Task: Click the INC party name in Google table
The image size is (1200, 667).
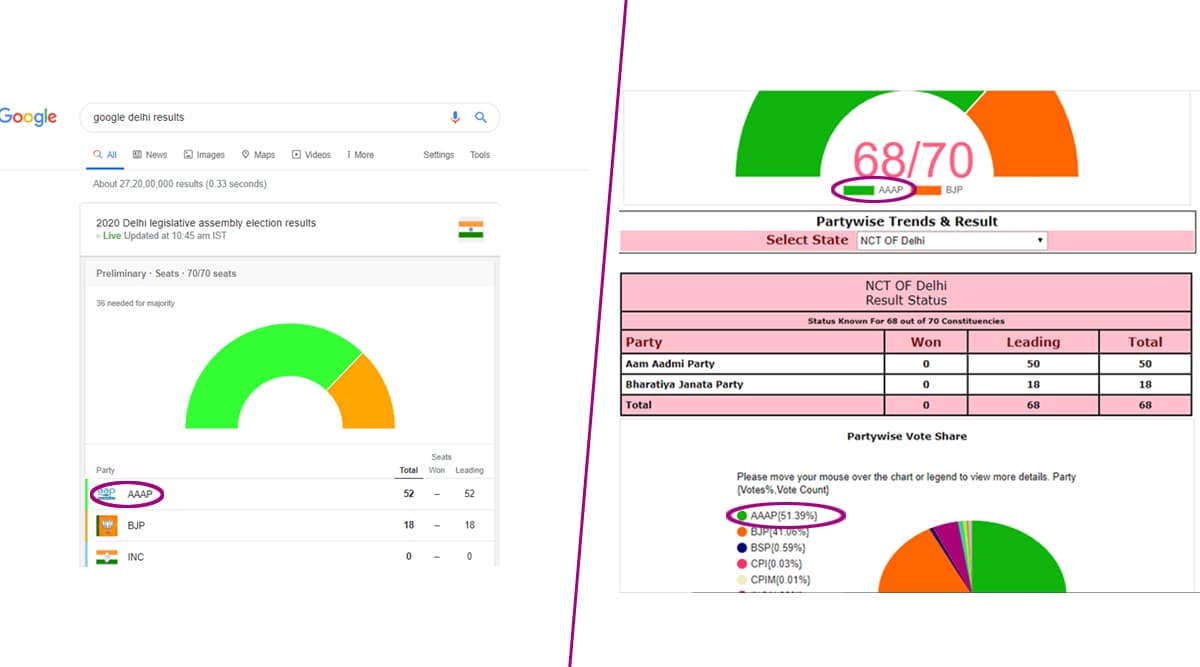Action: pos(135,557)
